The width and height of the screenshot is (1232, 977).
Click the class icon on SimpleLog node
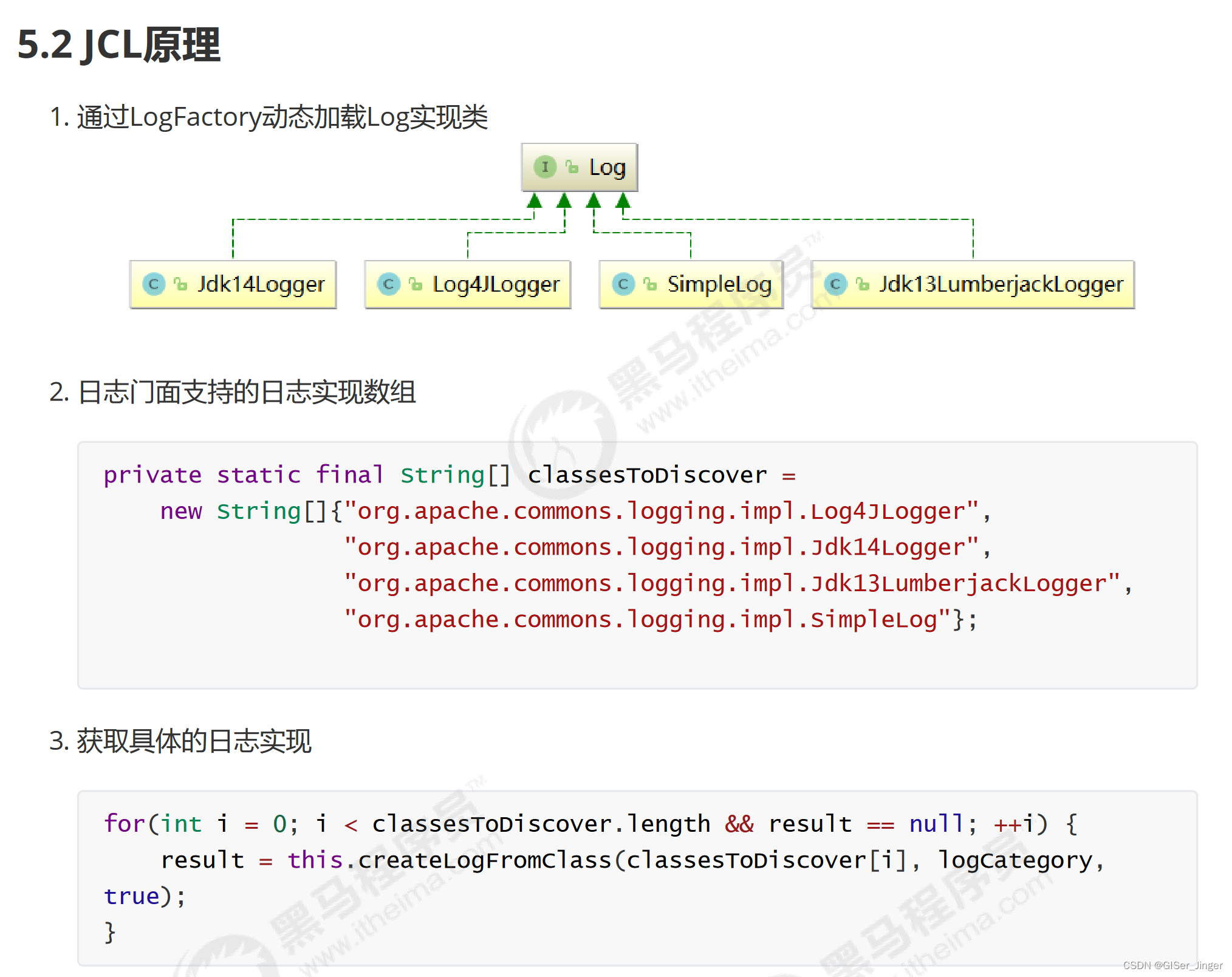coord(623,284)
